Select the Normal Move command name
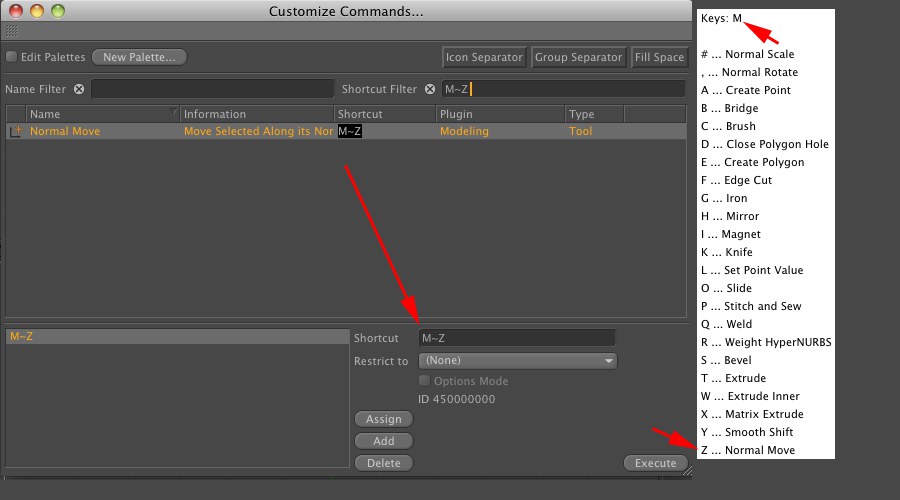The image size is (900, 500). 65,131
